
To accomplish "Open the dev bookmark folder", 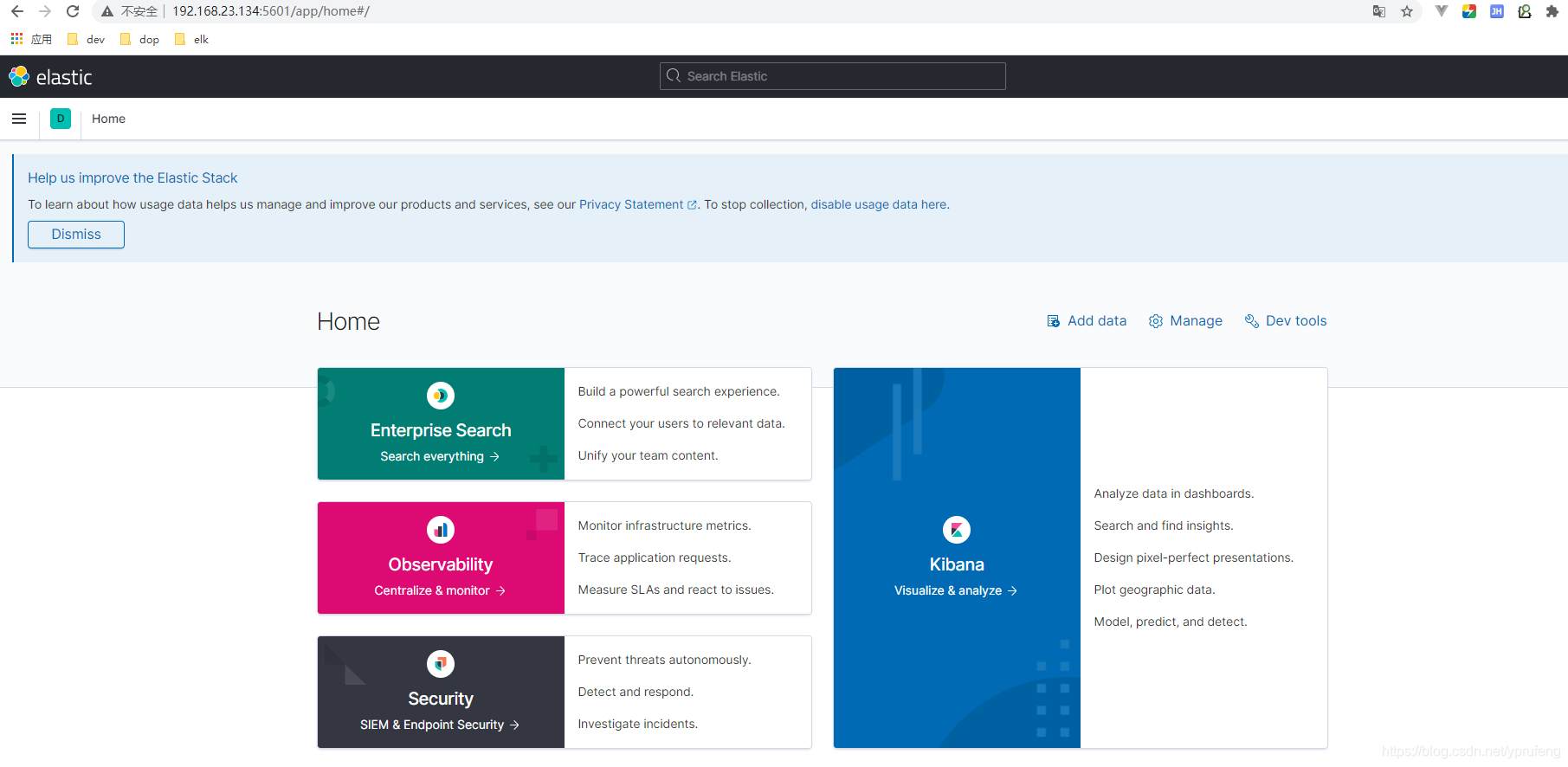I will (x=86, y=39).
